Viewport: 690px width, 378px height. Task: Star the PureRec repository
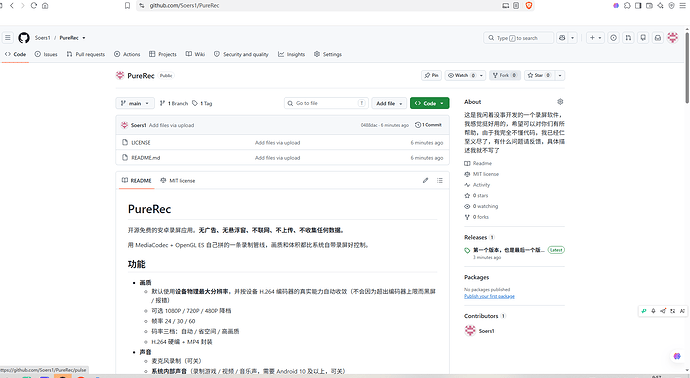[539, 75]
